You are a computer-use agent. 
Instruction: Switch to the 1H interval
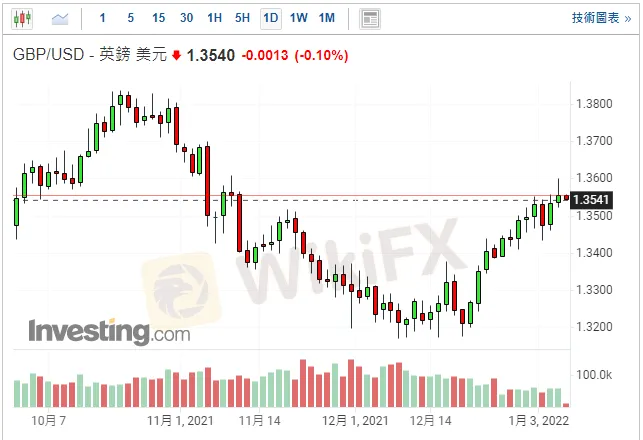(x=214, y=18)
